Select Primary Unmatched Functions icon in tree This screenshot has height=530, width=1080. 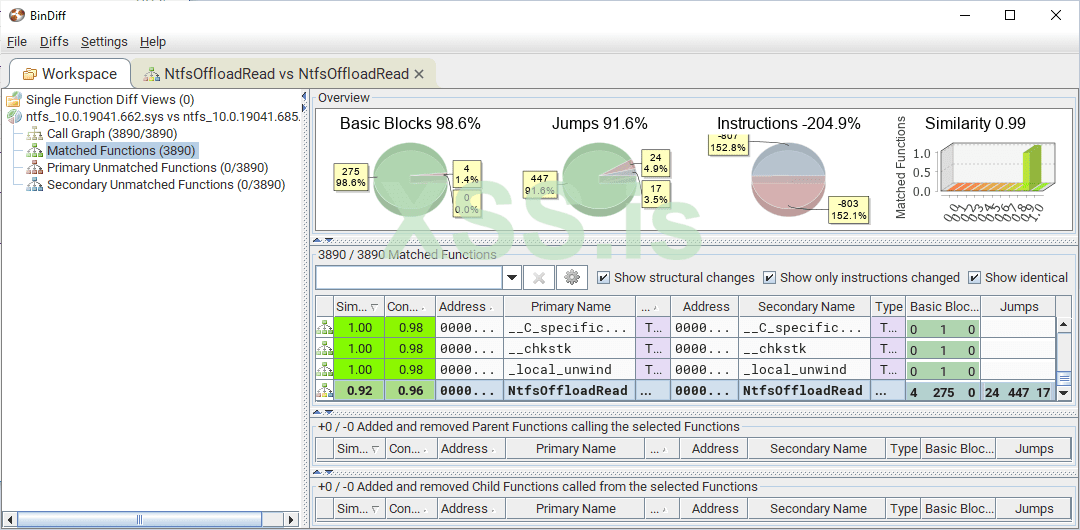click(35, 167)
